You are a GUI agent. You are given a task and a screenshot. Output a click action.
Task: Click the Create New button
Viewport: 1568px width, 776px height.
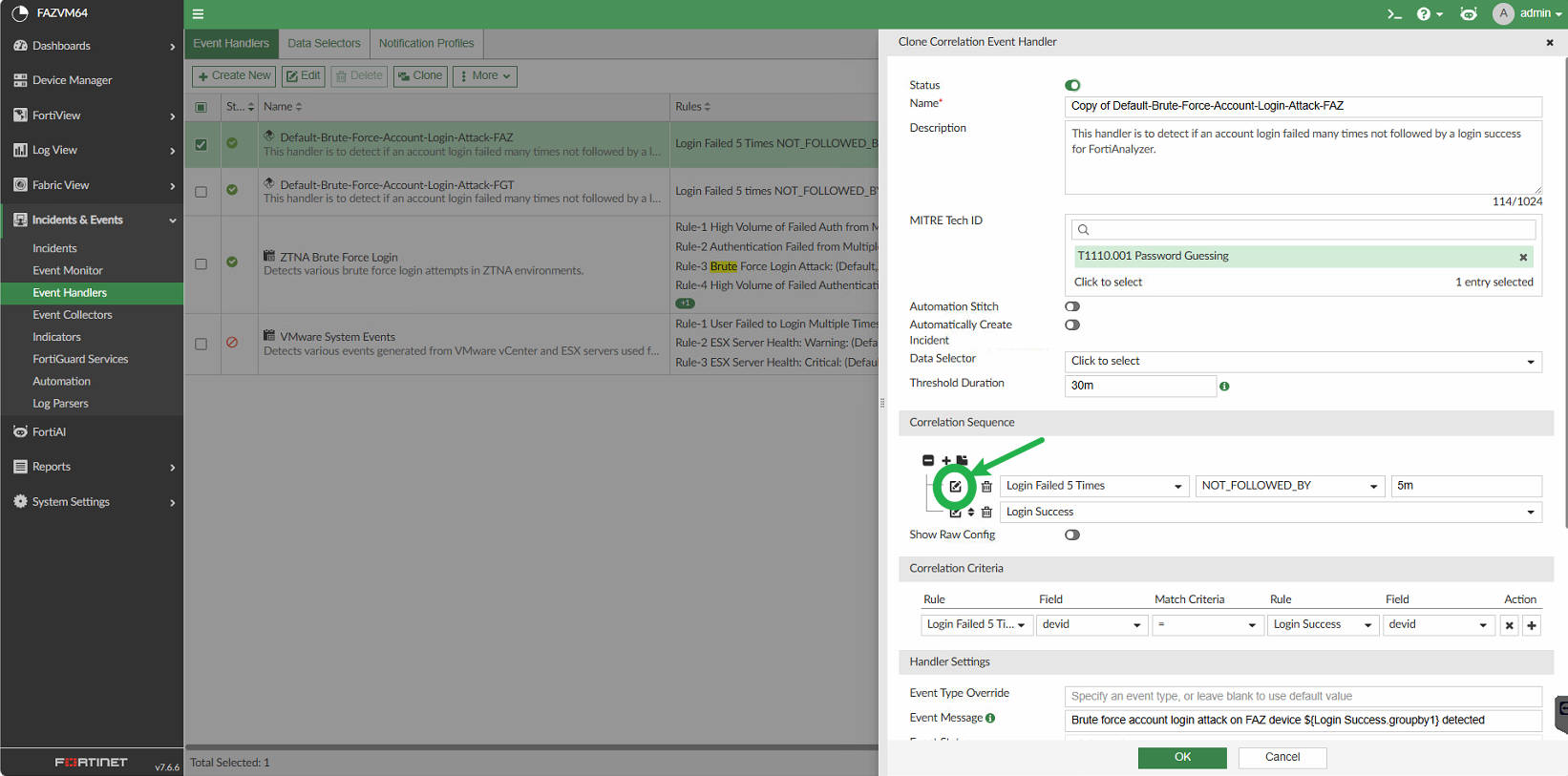234,76
